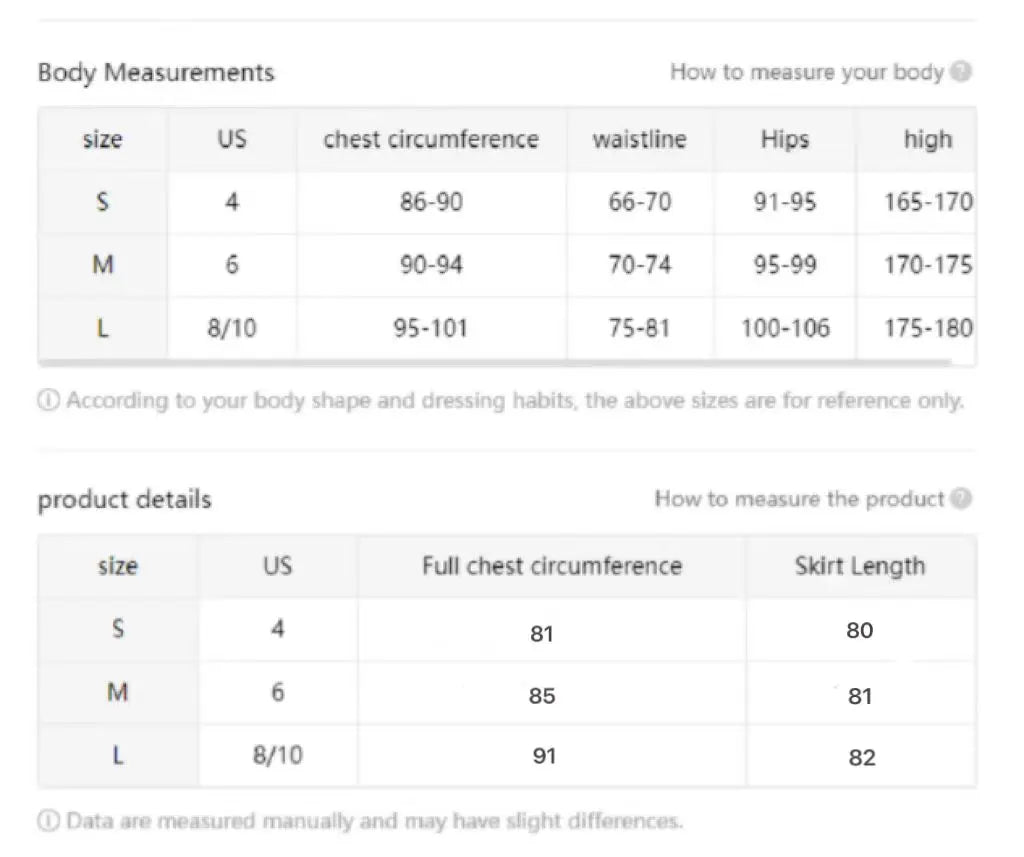Viewport: 1024px width, 857px height.
Task: Click the "86-90" chest circumference cell
Action: coord(431,203)
